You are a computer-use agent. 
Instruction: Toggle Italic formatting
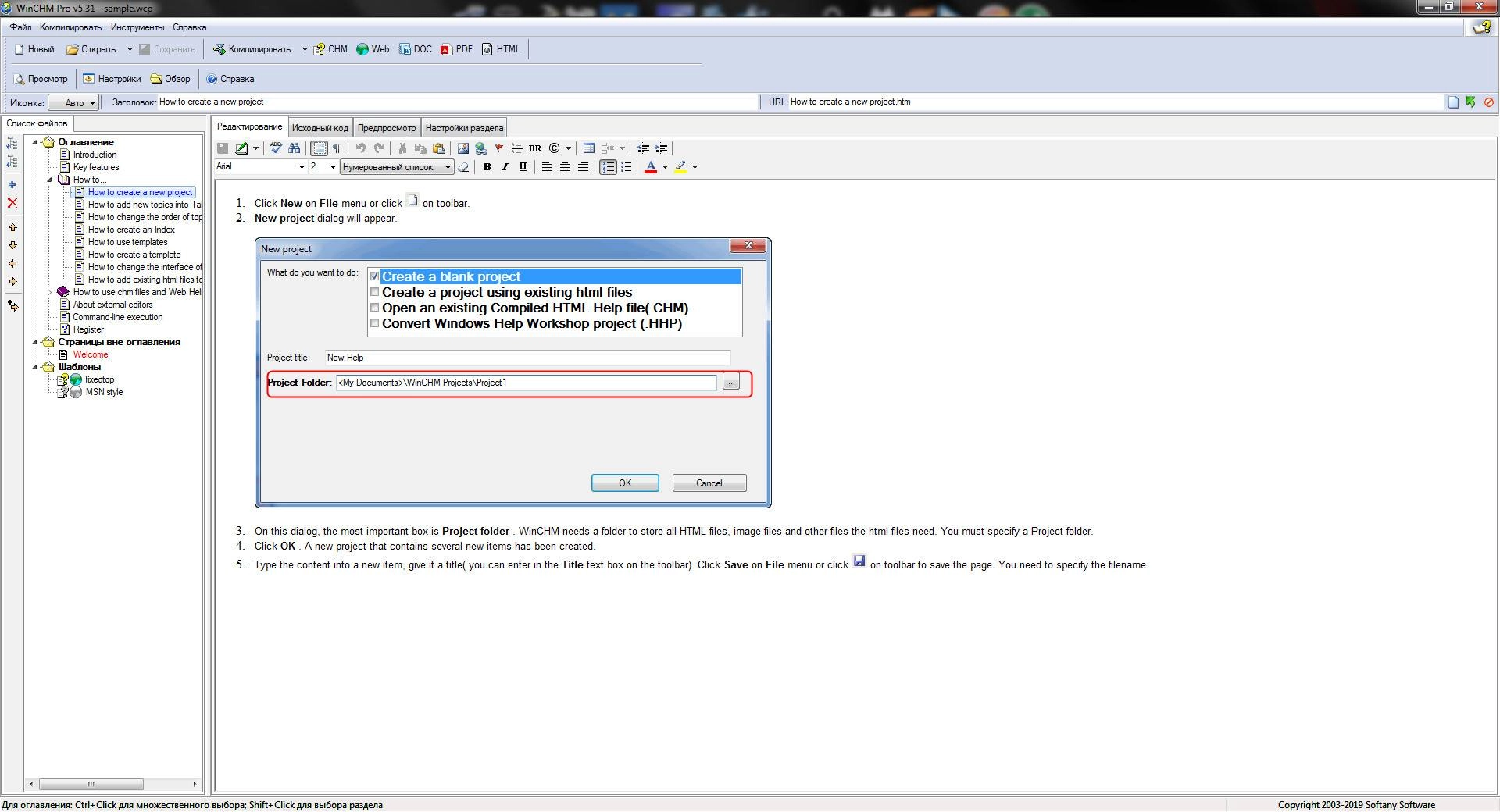pyautogui.click(x=505, y=166)
